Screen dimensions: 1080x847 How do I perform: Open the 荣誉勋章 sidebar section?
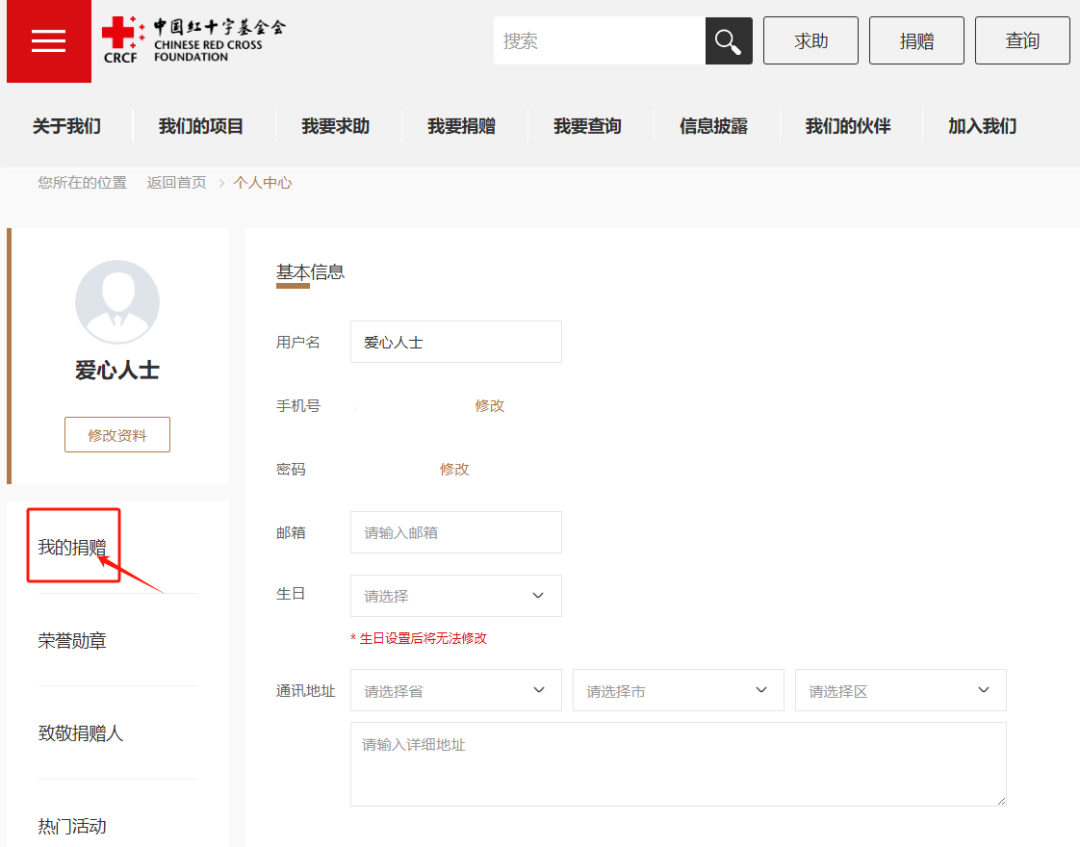click(x=68, y=640)
